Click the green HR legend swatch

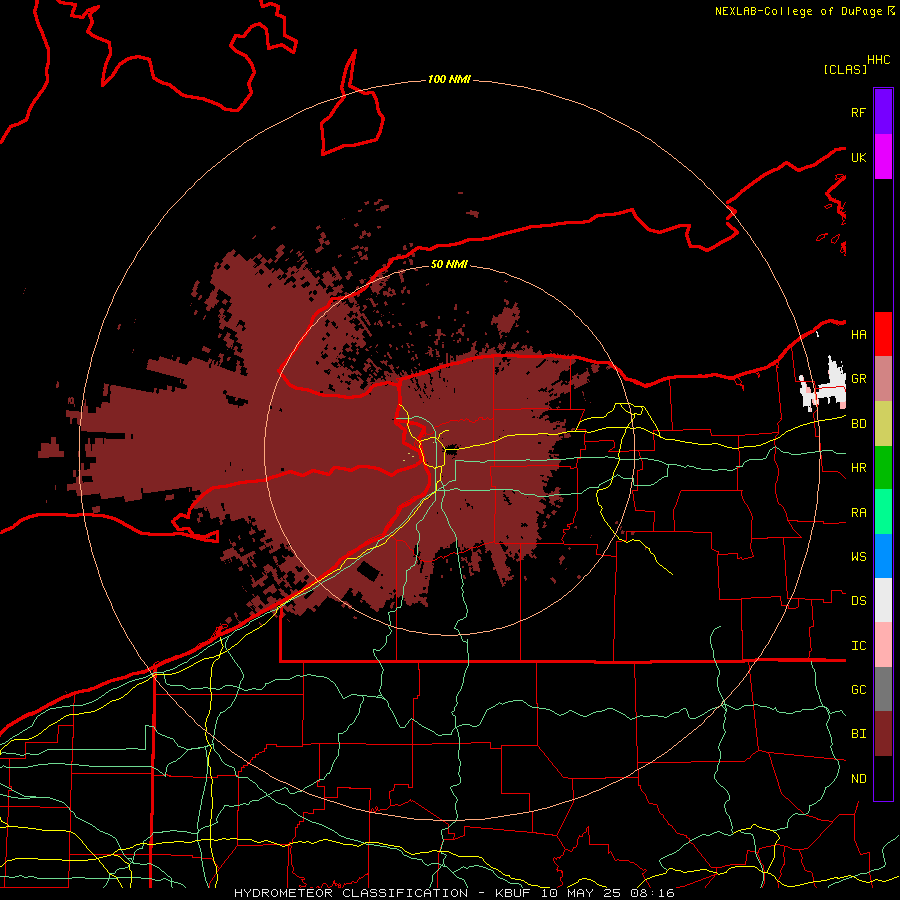tap(883, 468)
